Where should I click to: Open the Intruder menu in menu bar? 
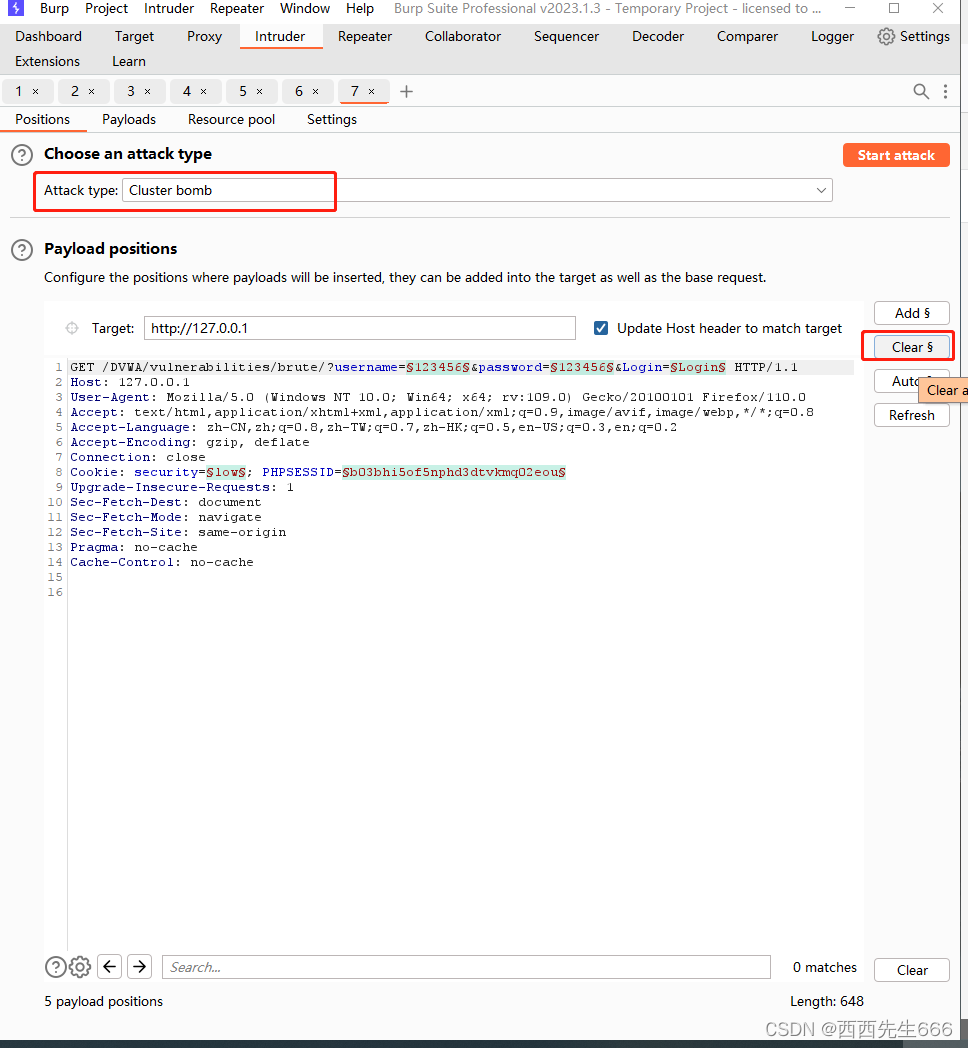tap(169, 8)
